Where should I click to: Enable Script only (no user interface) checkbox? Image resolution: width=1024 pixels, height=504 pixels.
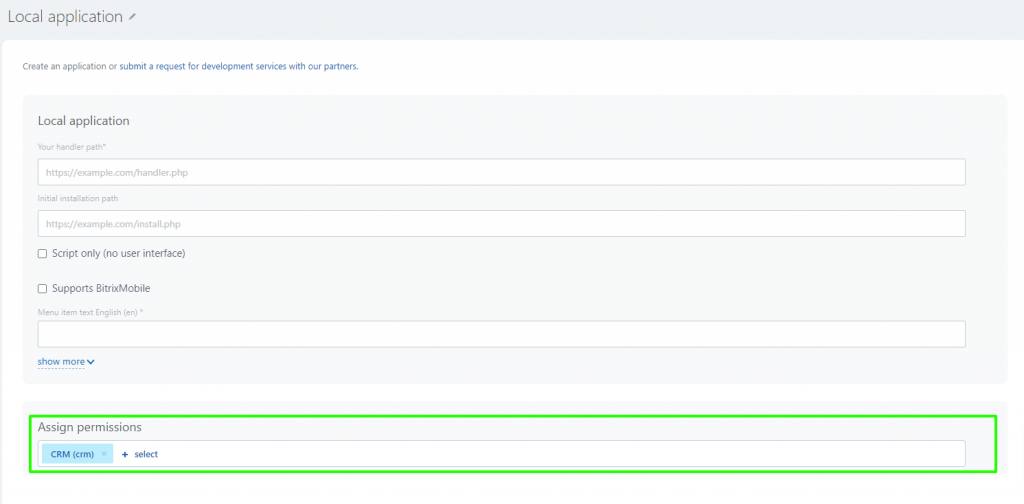[42, 253]
